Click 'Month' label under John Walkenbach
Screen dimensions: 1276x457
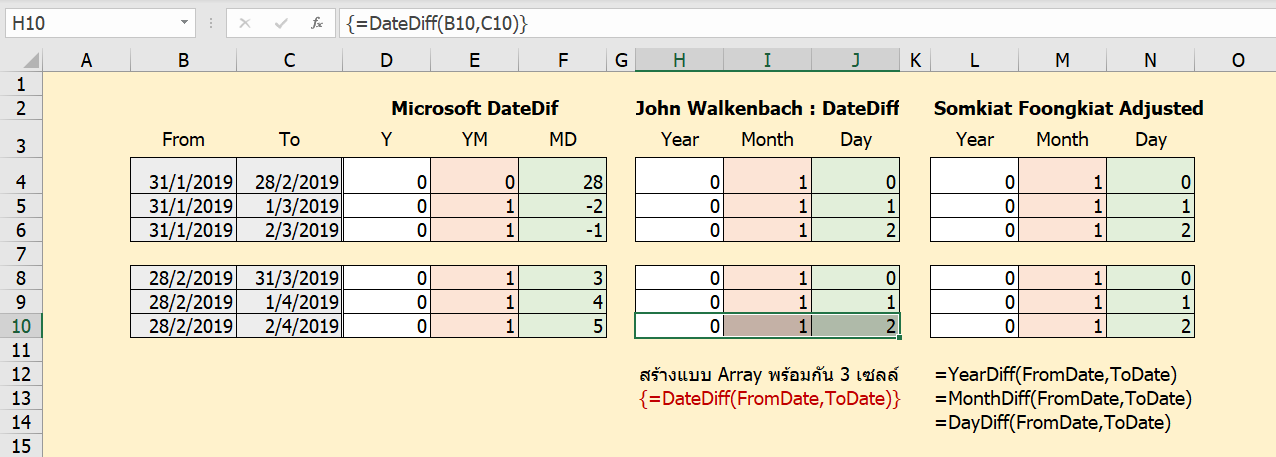767,139
